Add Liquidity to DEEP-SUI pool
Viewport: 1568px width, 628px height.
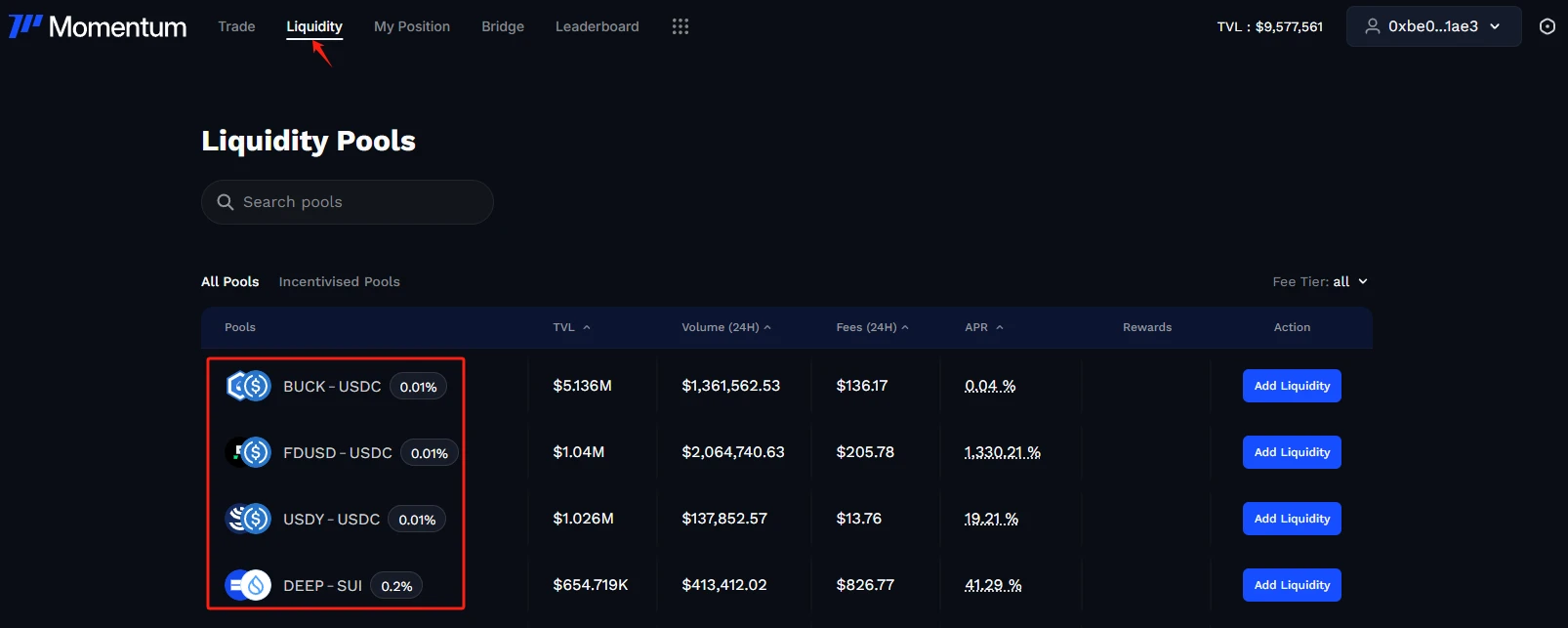[x=1291, y=585]
